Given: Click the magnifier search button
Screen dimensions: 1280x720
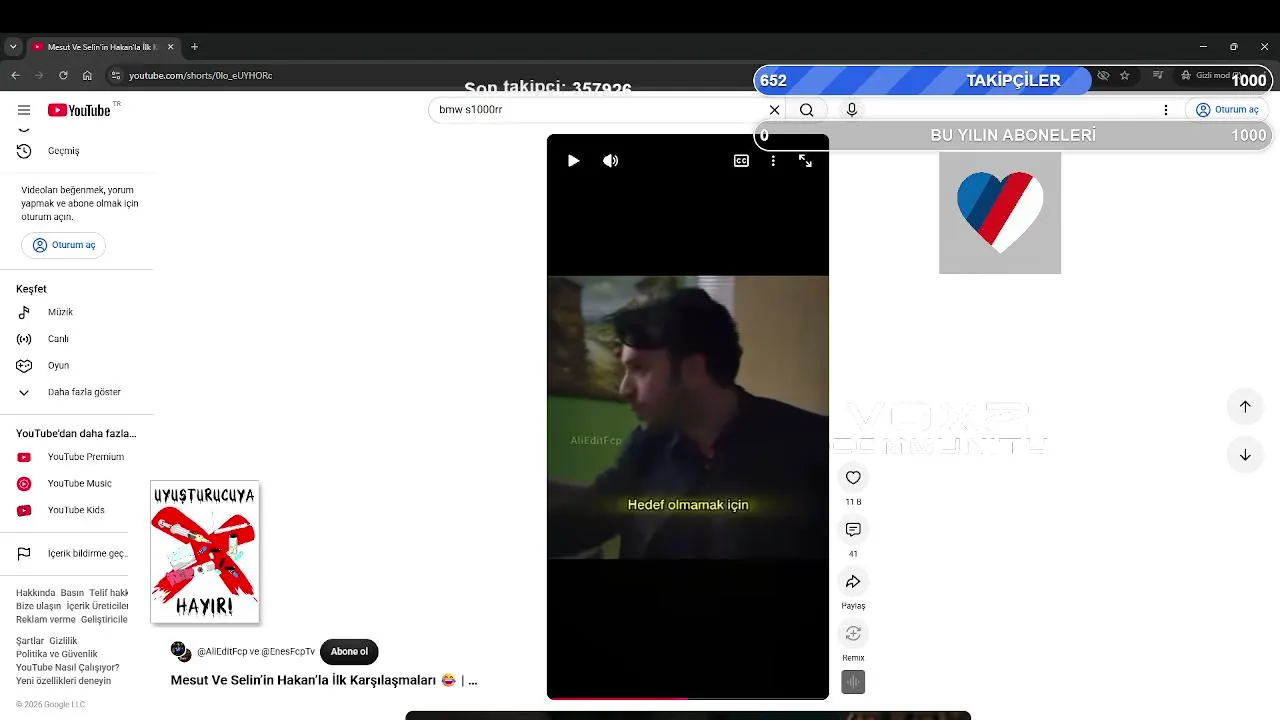Looking at the screenshot, I should 806,110.
